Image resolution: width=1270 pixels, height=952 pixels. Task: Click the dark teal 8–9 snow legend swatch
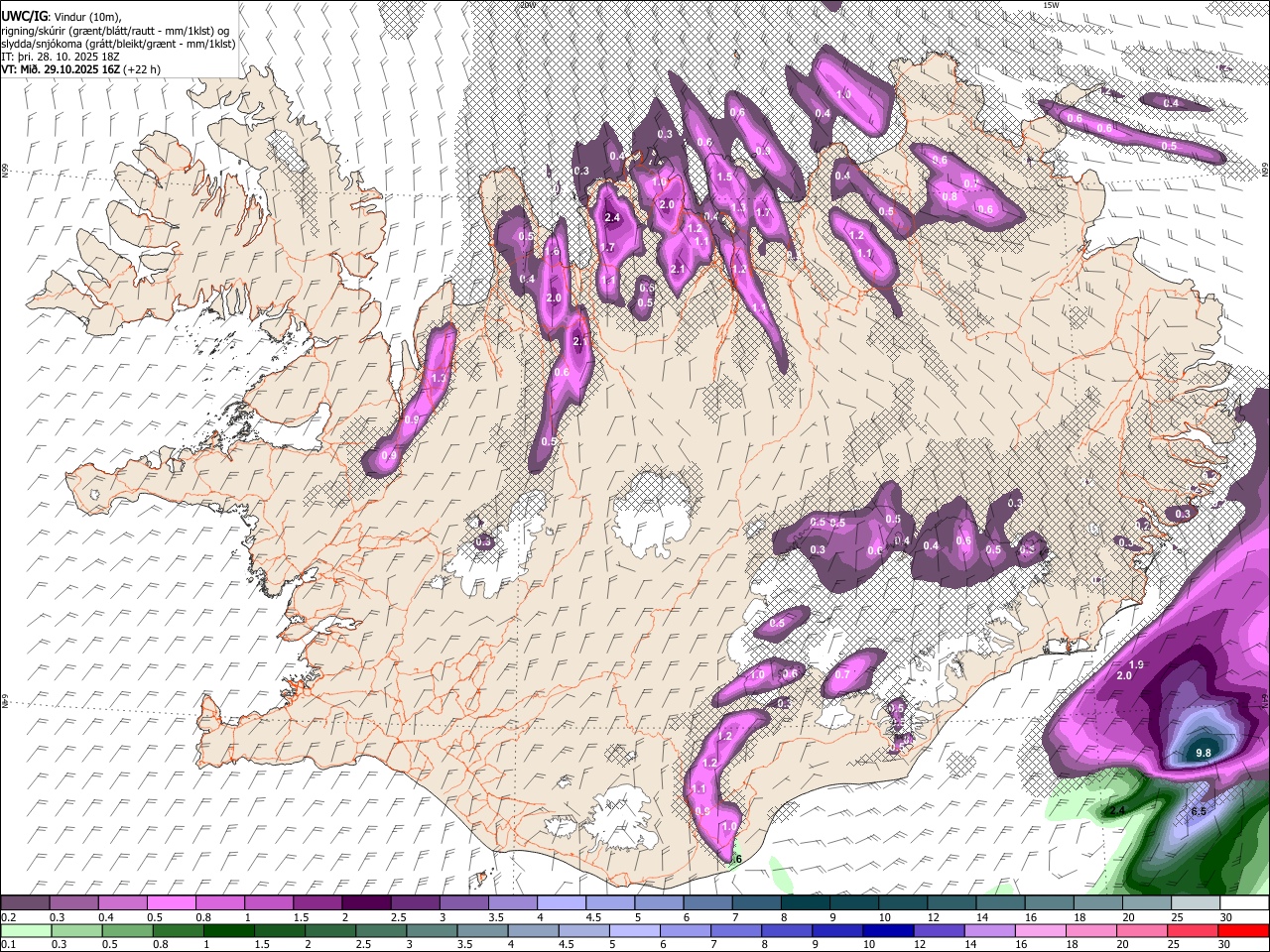(806, 903)
